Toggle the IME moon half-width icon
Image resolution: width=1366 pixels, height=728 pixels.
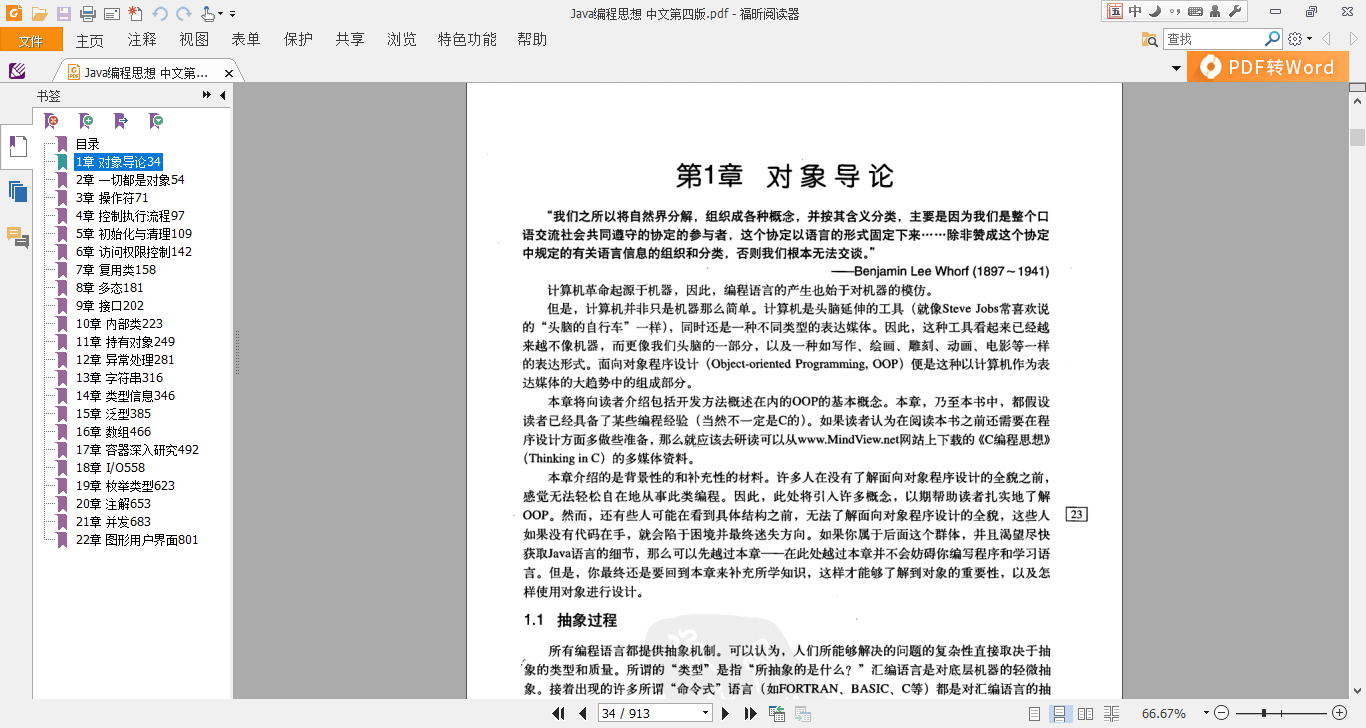point(1154,12)
